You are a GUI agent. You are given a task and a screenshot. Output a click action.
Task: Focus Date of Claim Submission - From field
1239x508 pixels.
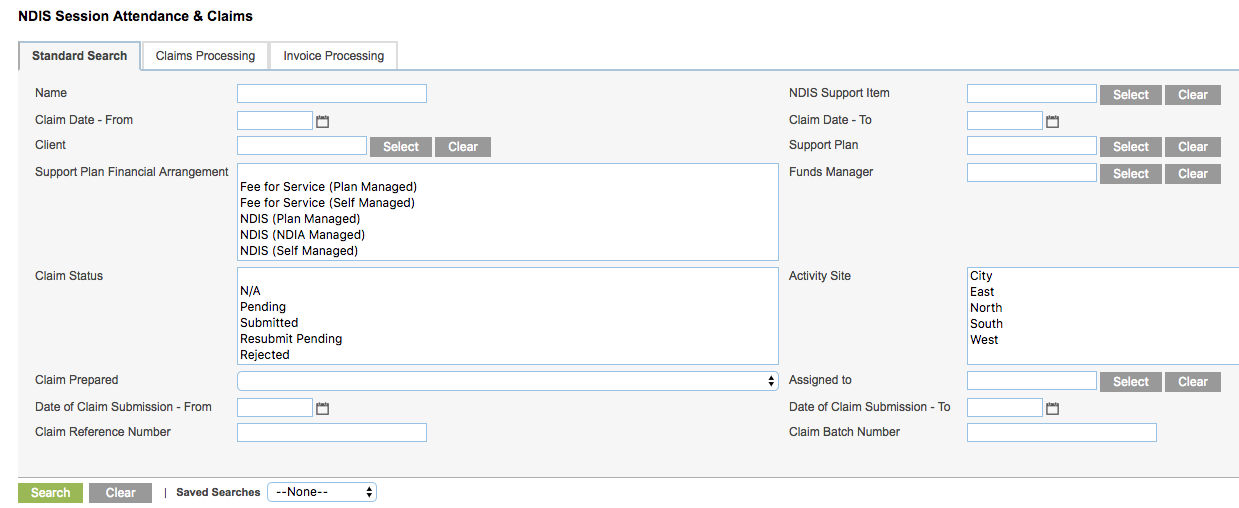point(275,407)
